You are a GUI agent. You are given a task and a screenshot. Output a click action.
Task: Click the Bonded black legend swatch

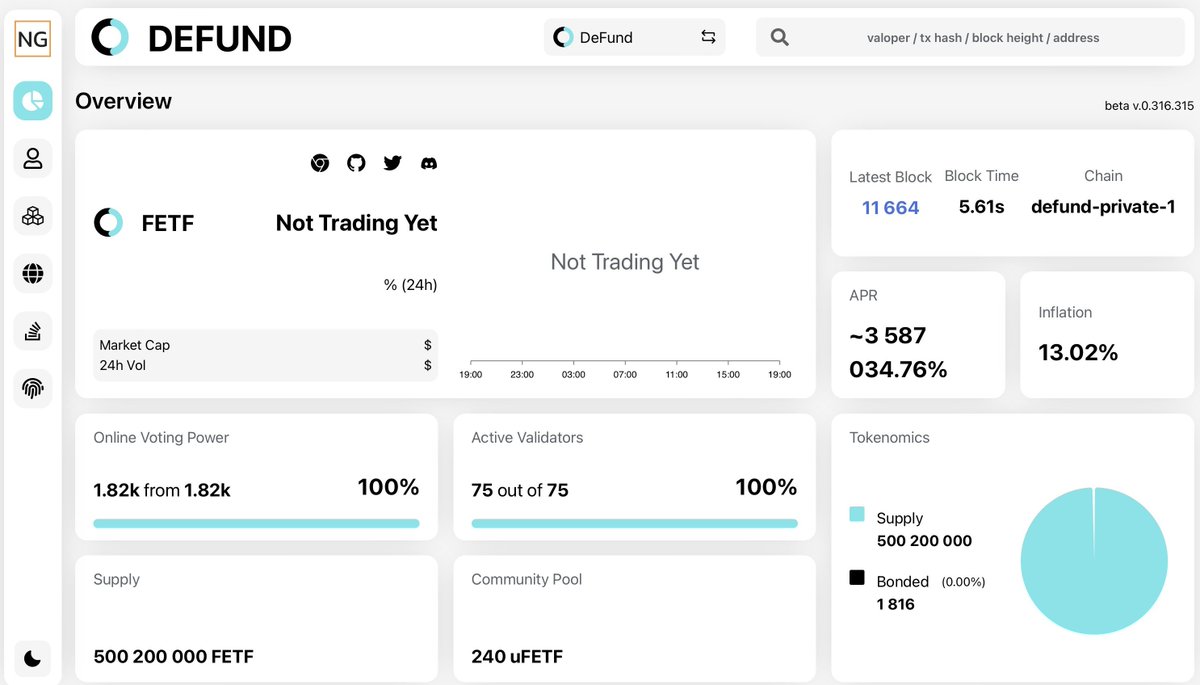point(857,577)
